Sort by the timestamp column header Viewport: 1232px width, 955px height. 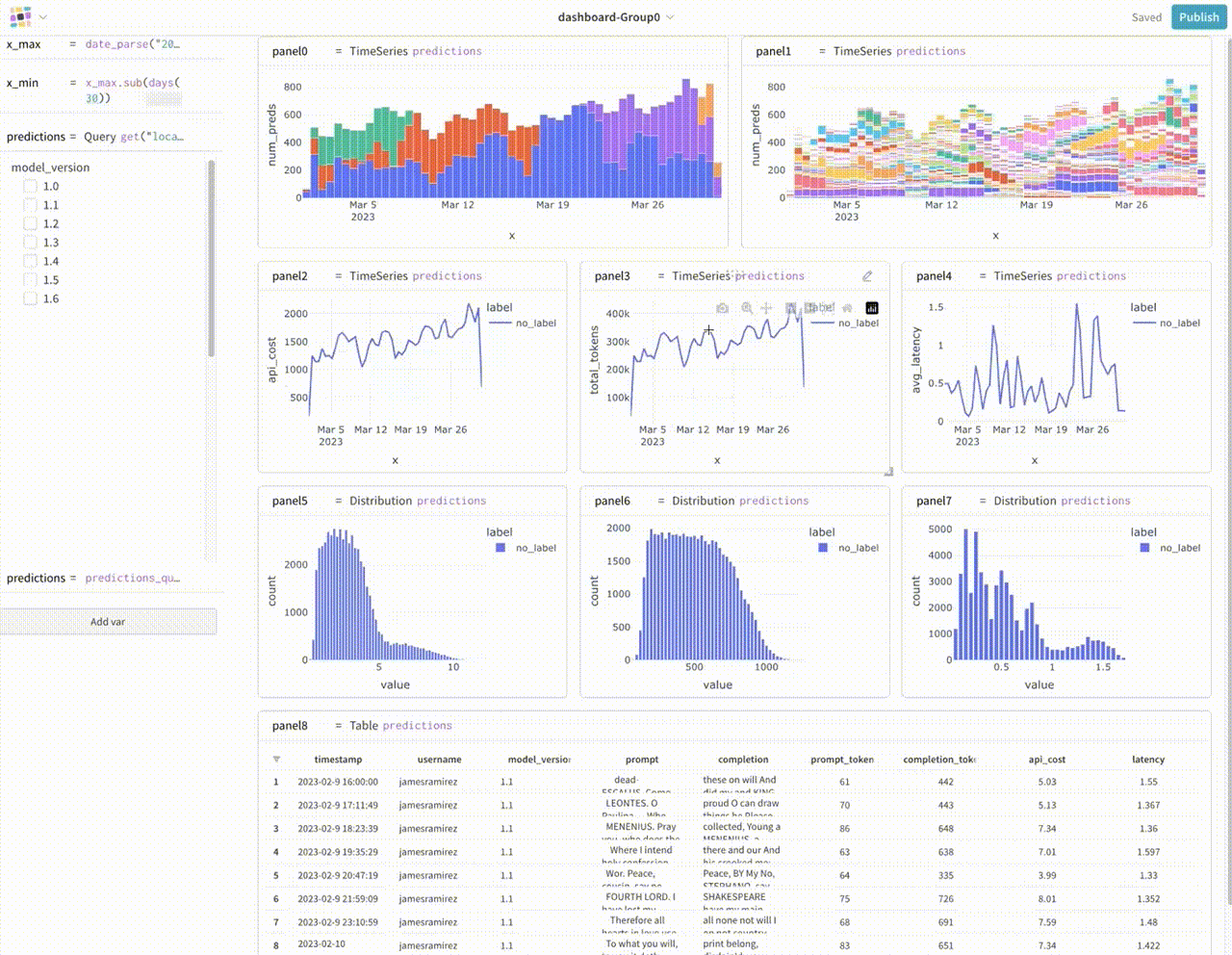(338, 760)
